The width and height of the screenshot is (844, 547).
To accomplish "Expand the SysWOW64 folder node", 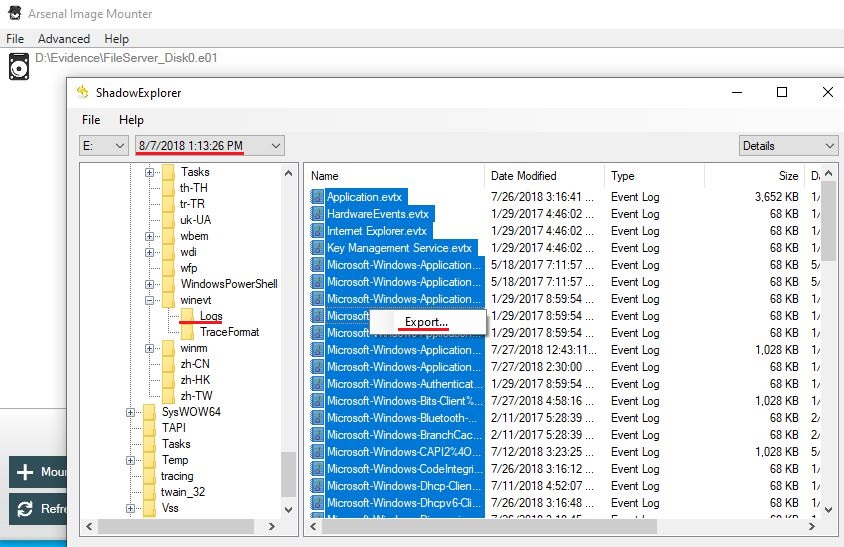I will tap(130, 412).
